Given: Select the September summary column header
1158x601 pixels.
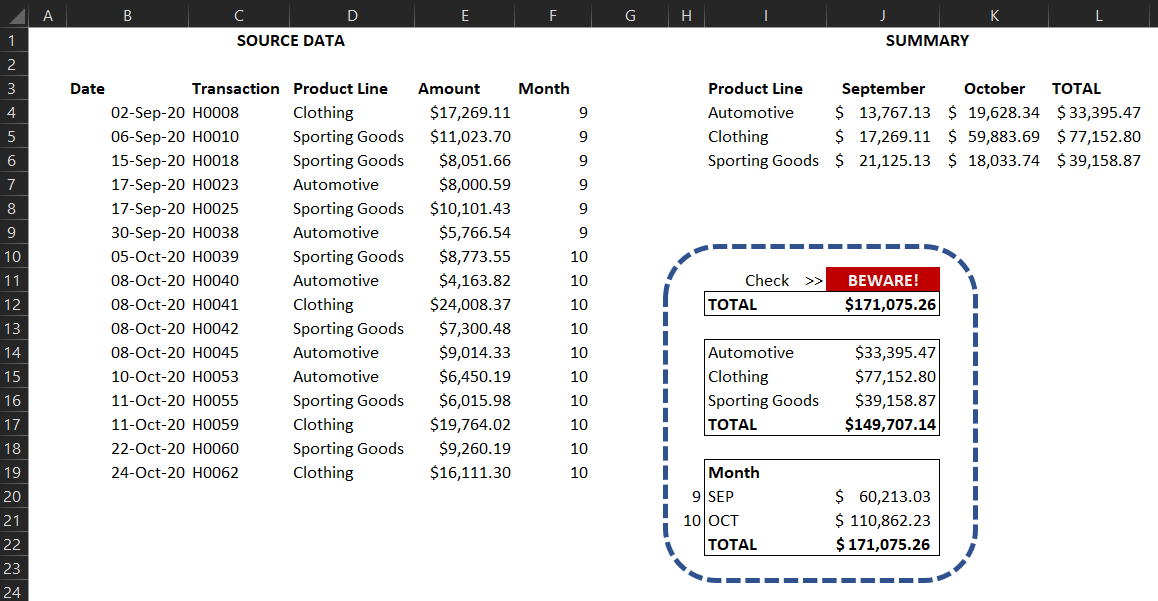Looking at the screenshot, I should pyautogui.click(x=883, y=88).
